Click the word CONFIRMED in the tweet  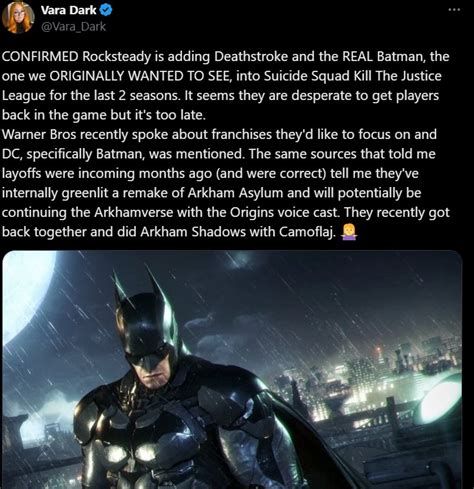40,56
